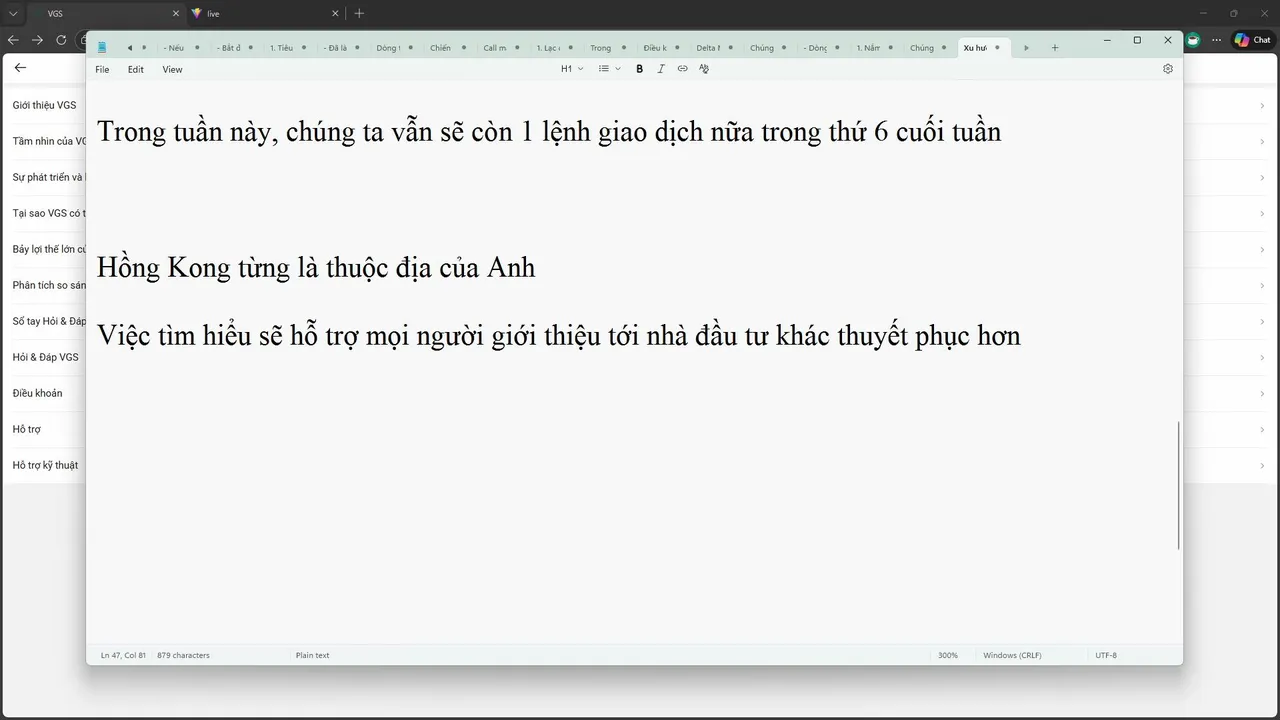Expand chevron on 'Giới thiệu VGS' row
The image size is (1280, 720).
1262,106
